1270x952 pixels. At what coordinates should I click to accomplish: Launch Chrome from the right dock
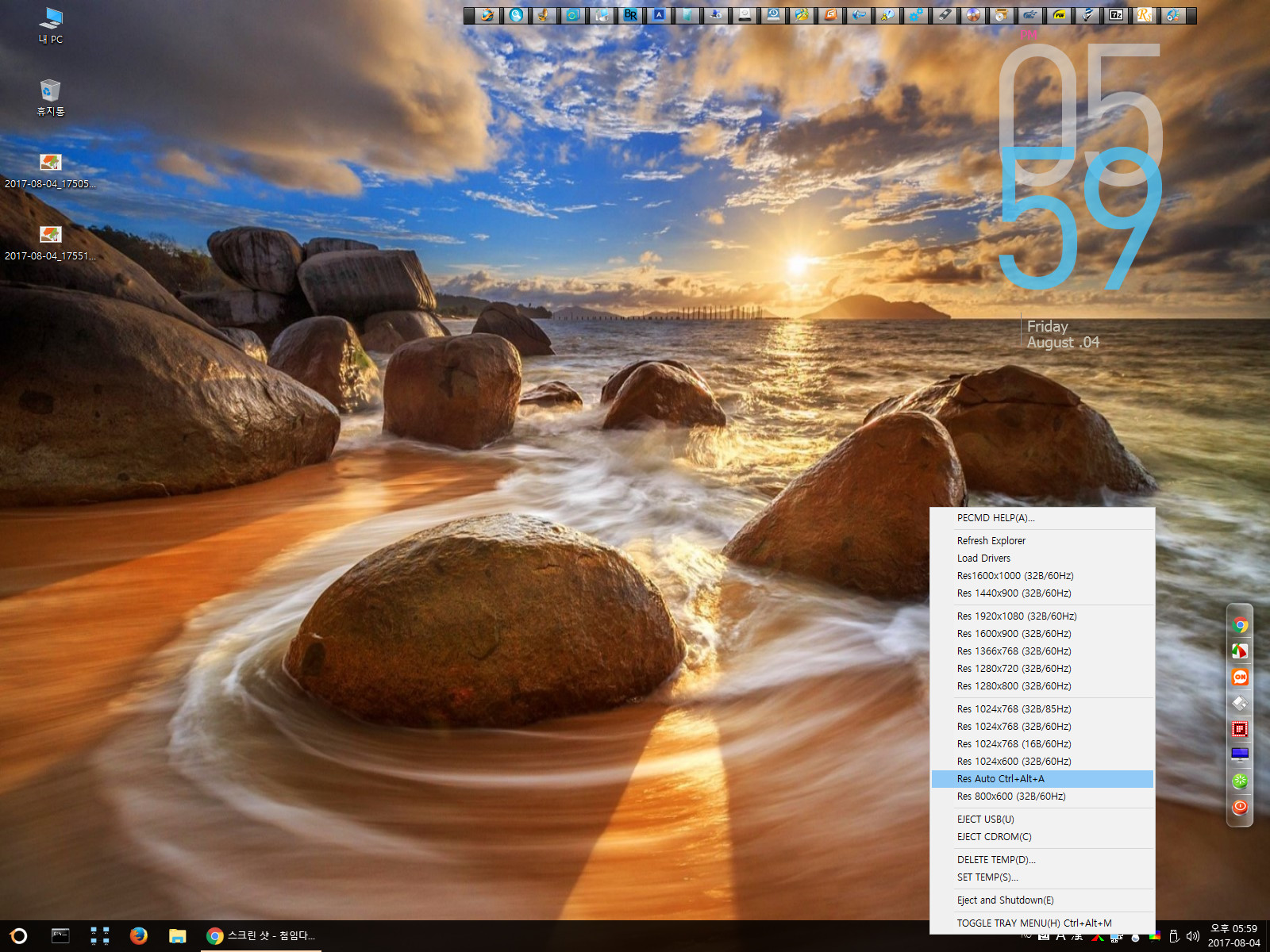(1240, 625)
